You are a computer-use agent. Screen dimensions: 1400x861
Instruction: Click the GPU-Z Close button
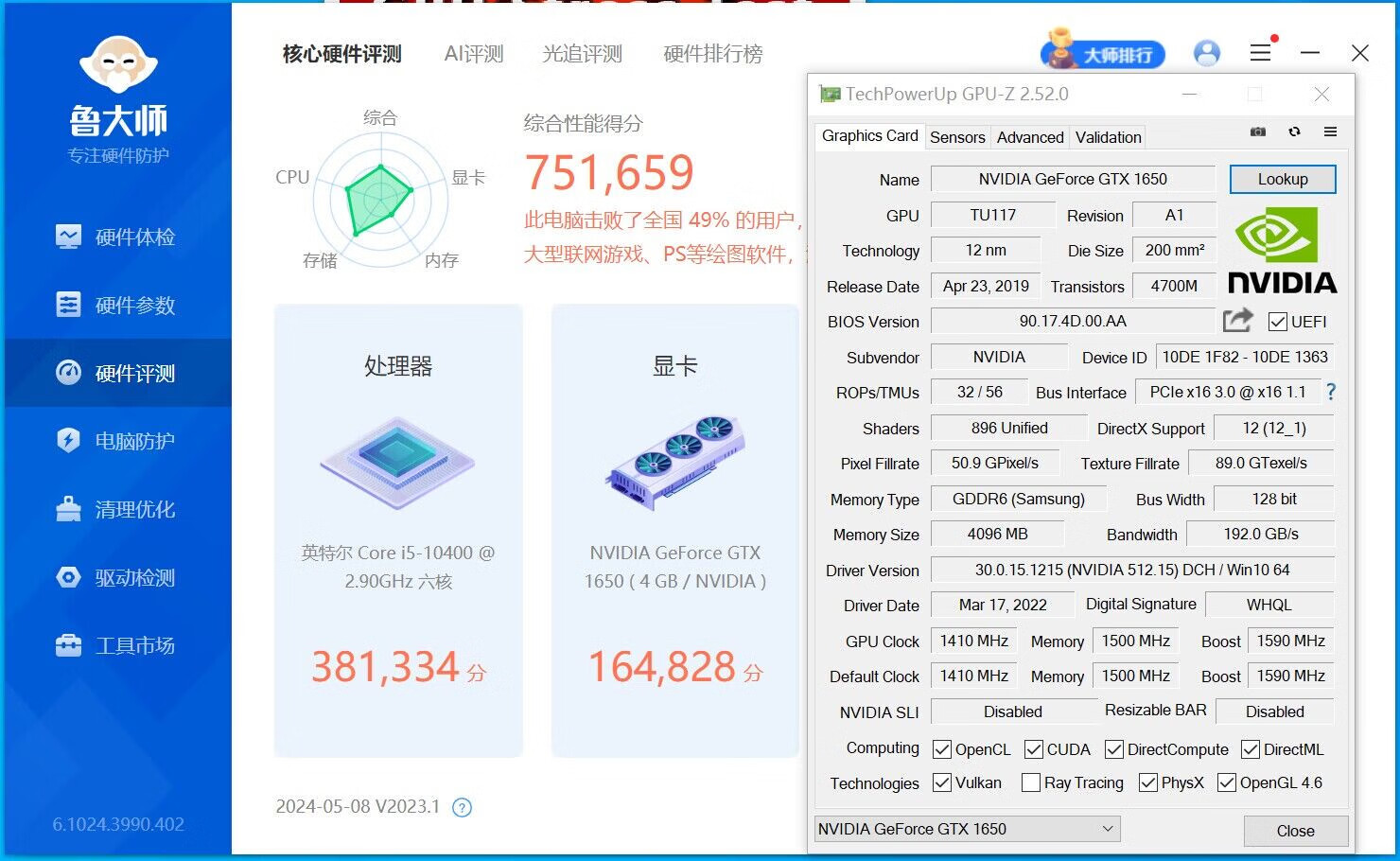click(1295, 831)
